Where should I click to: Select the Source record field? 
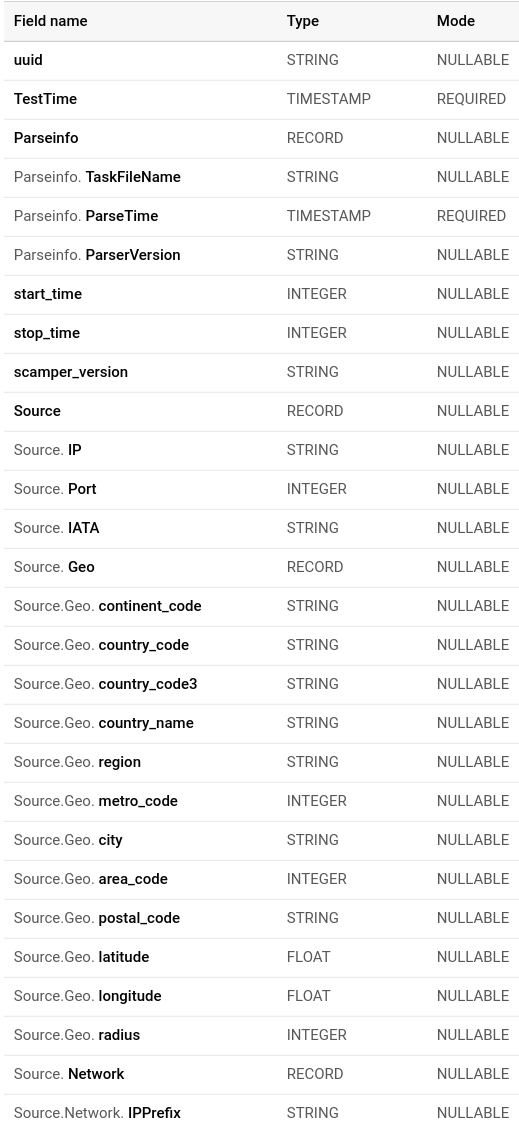[37, 411]
